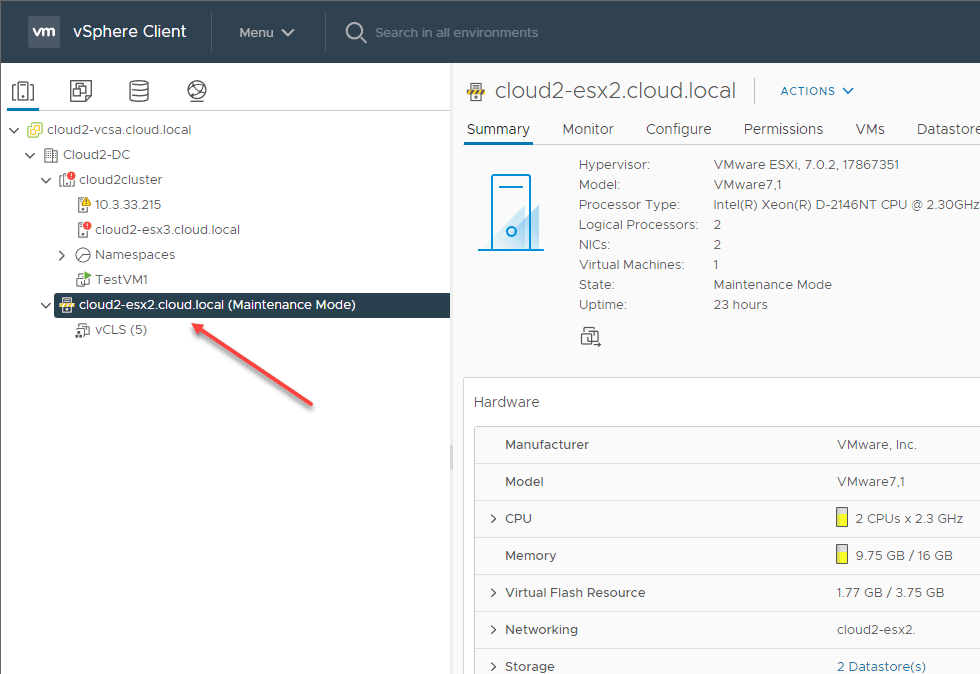980x674 pixels.
Task: Expand the Virtual Flash Resource row
Action: click(493, 593)
